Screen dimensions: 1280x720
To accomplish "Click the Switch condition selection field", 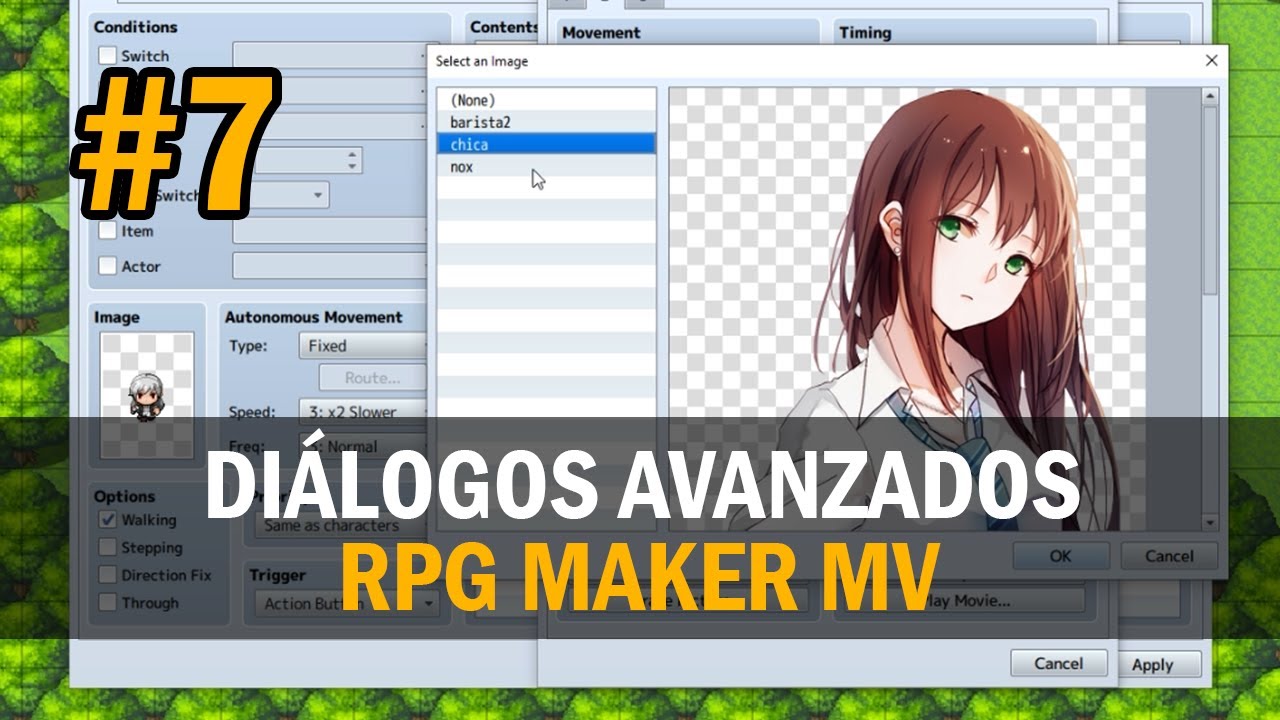I will point(331,56).
